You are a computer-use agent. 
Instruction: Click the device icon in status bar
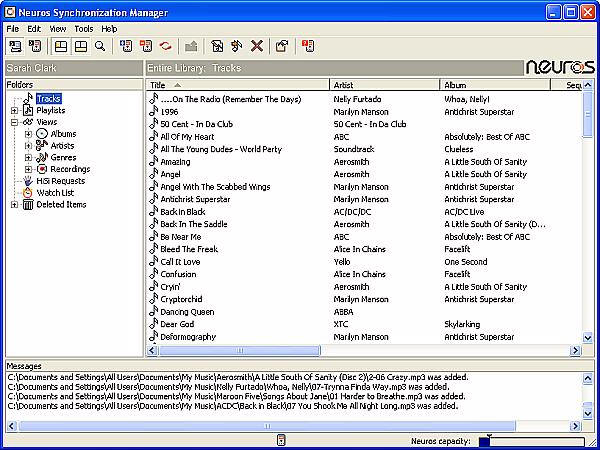coord(282,441)
